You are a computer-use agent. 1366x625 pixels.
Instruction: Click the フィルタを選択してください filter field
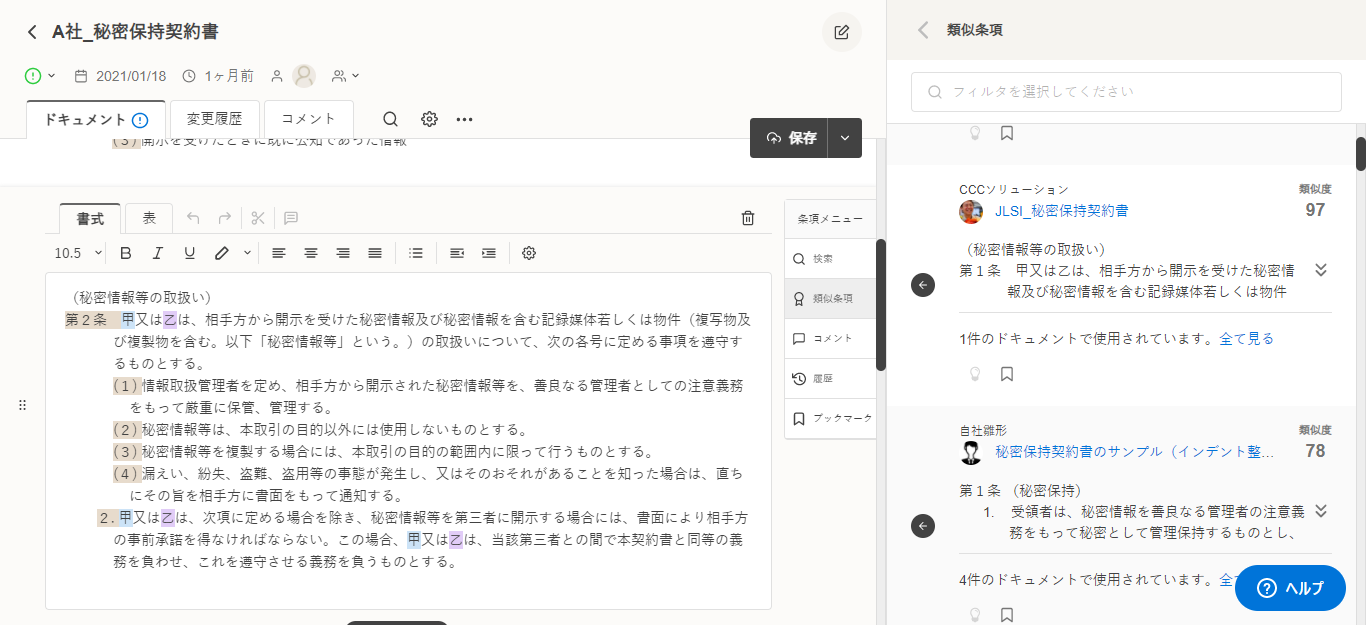click(1126, 92)
